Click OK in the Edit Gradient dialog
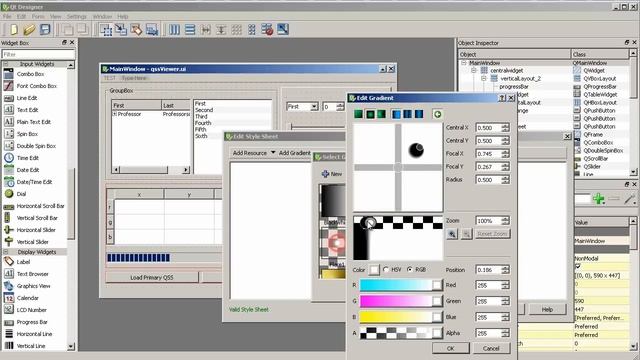The width and height of the screenshot is (640, 360). click(451, 348)
